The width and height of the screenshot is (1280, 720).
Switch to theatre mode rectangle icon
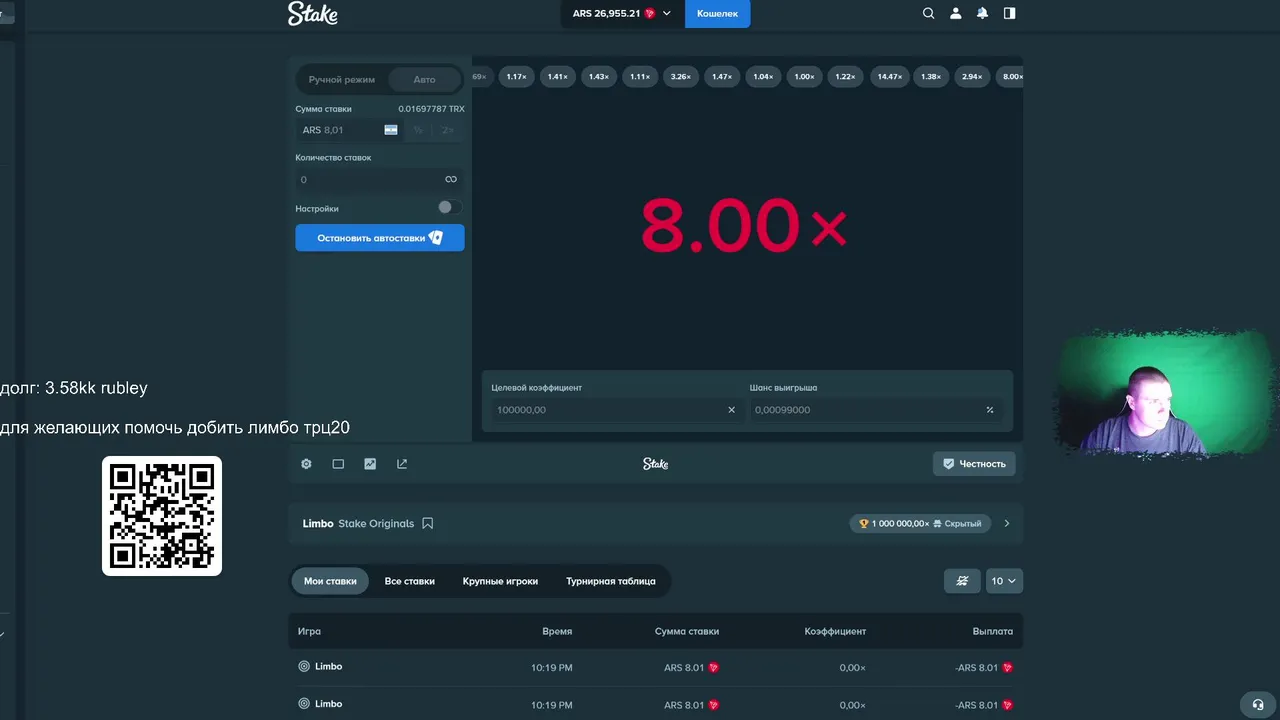click(x=338, y=464)
